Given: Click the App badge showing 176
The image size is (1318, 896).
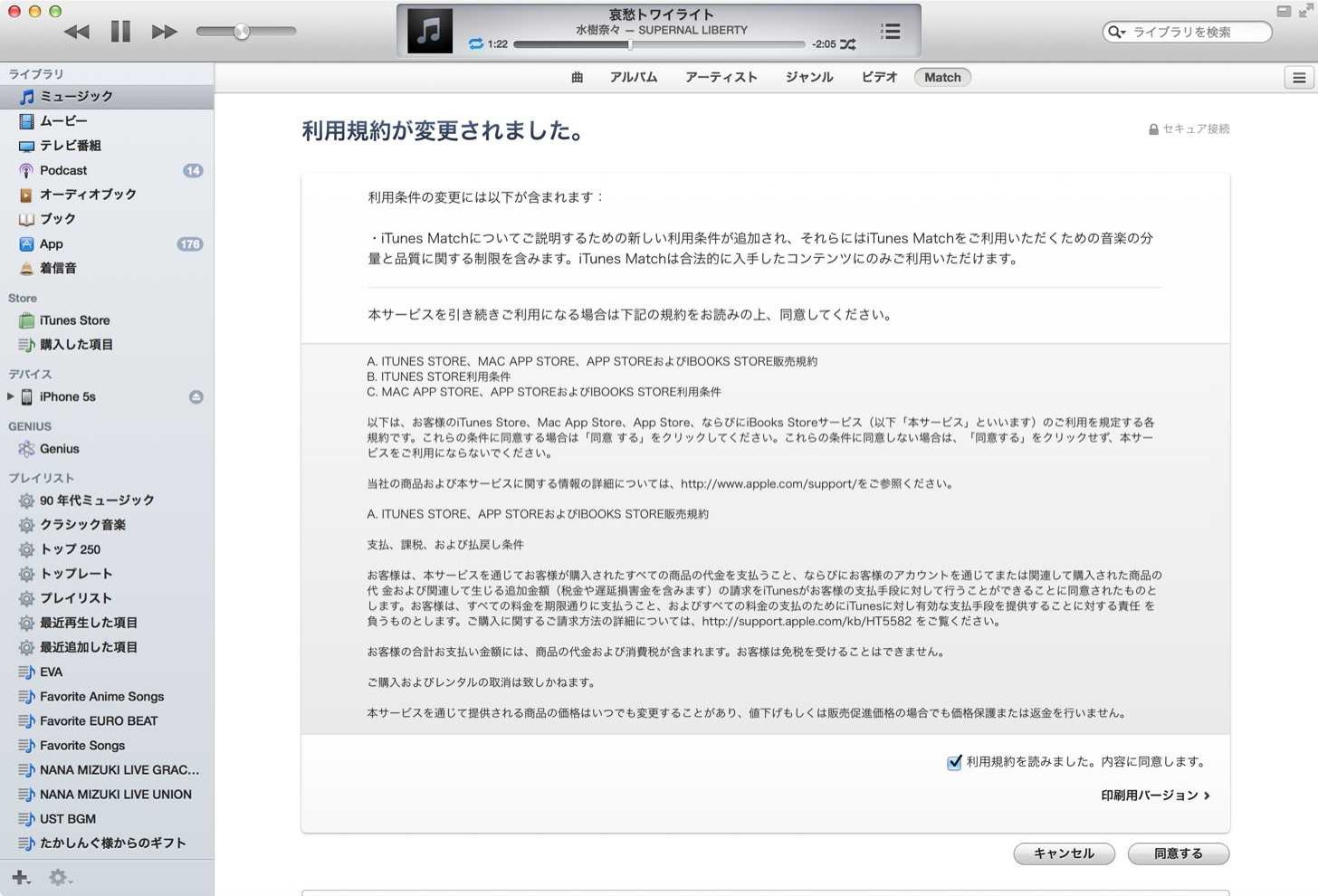Looking at the screenshot, I should click(x=190, y=243).
